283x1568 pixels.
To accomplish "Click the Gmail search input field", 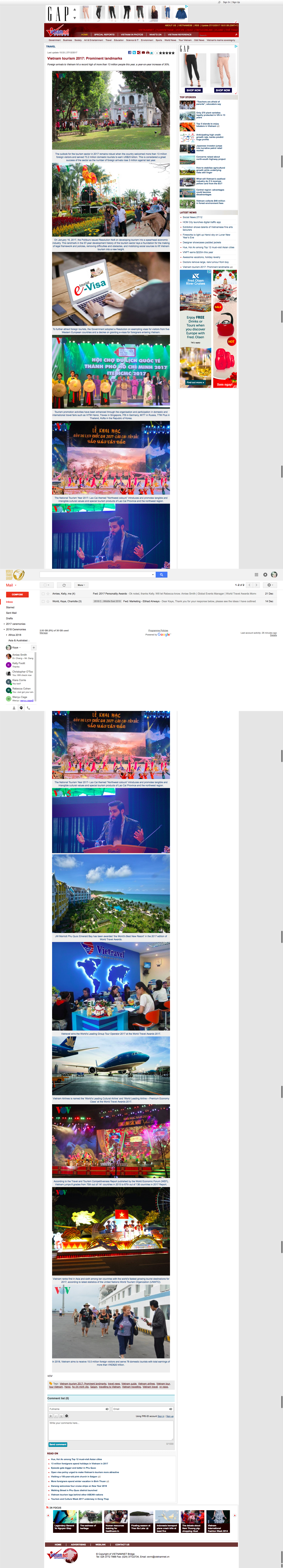I will tap(95, 575).
